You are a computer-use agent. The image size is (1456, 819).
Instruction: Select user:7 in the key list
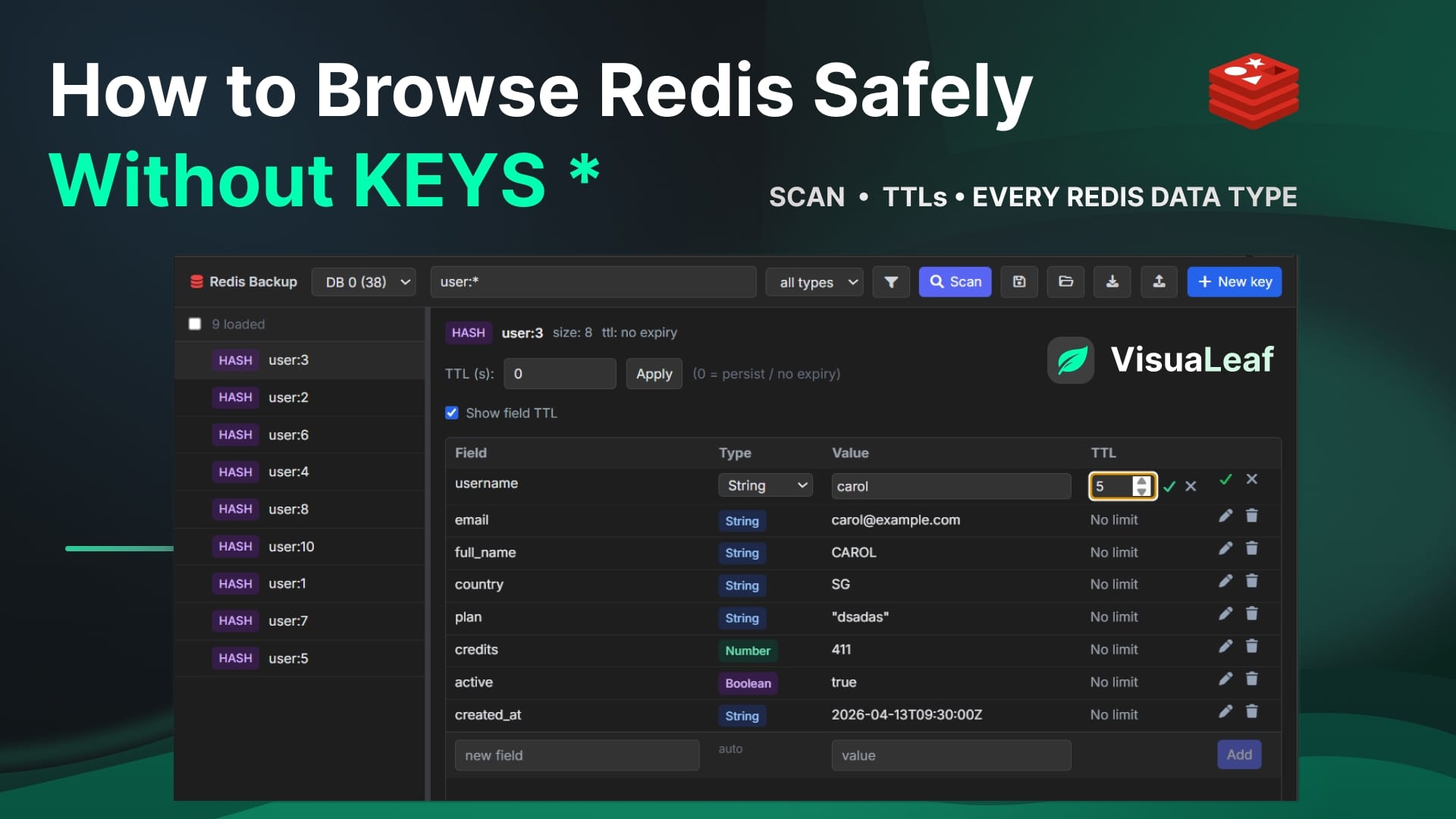(x=300, y=620)
